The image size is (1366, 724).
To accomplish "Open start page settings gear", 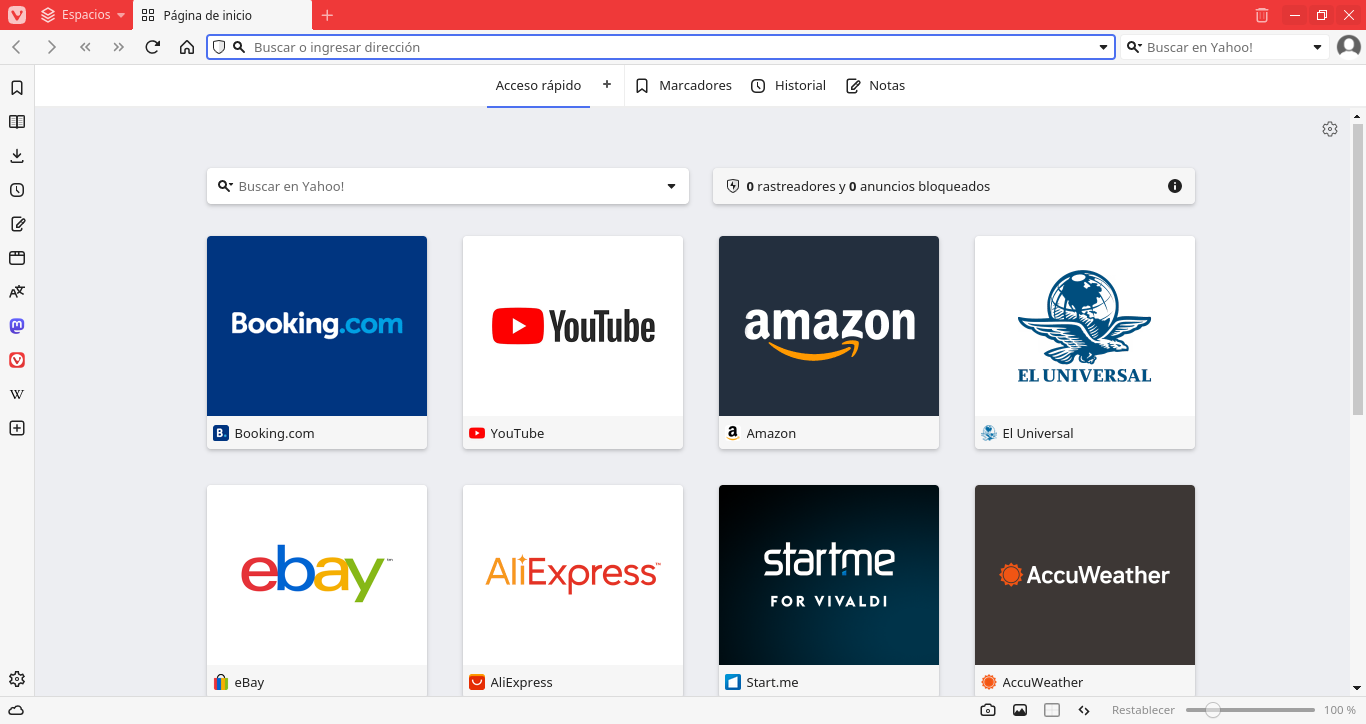I will pyautogui.click(x=1330, y=129).
